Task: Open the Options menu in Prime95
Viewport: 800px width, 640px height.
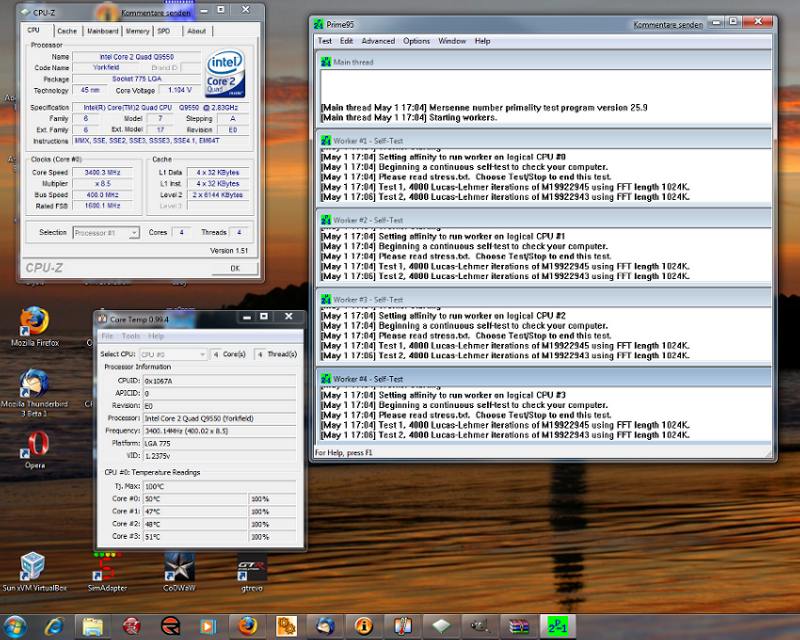Action: pos(416,41)
